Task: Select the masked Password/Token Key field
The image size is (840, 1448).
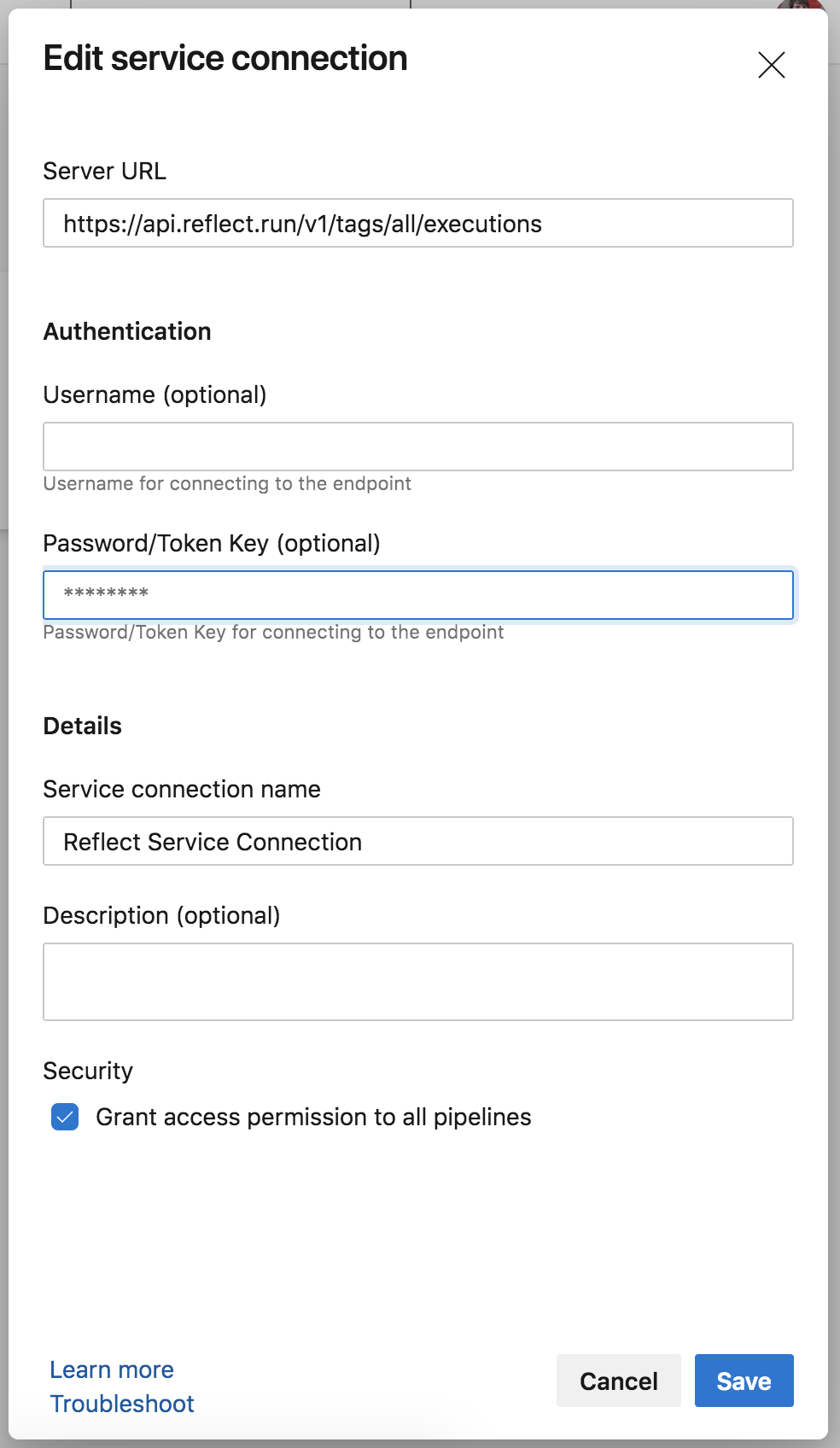Action: coord(418,594)
